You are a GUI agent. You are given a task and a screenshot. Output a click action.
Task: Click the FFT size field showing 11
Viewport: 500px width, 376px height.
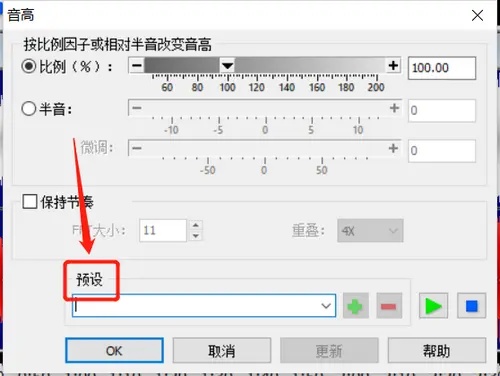[x=163, y=230]
